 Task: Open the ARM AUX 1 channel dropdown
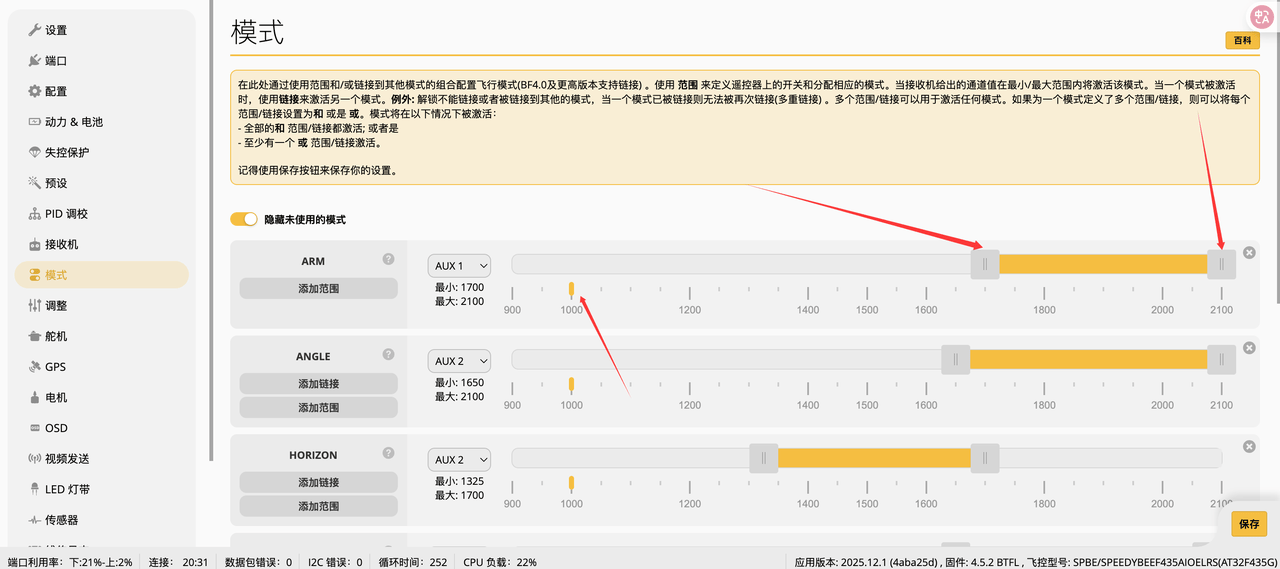459,266
